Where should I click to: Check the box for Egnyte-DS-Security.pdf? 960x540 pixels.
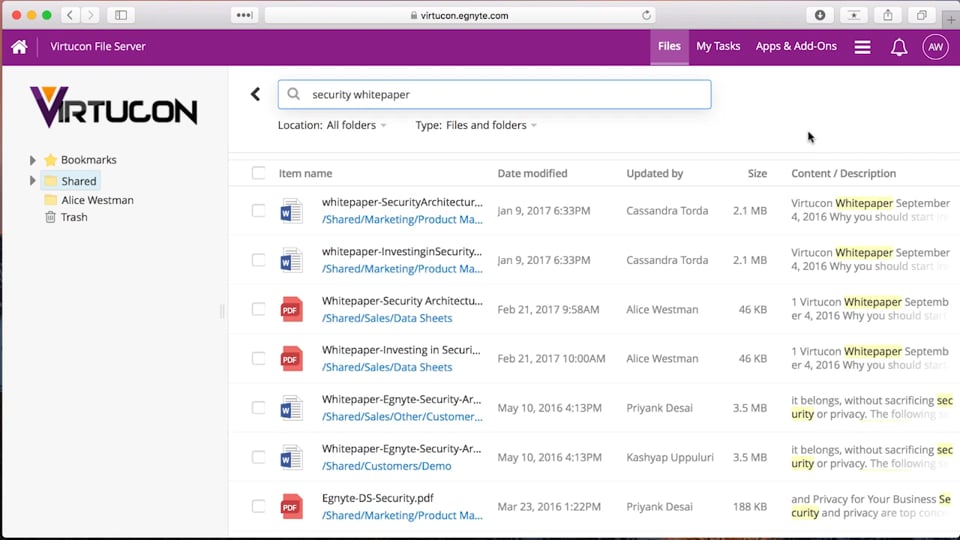259,507
